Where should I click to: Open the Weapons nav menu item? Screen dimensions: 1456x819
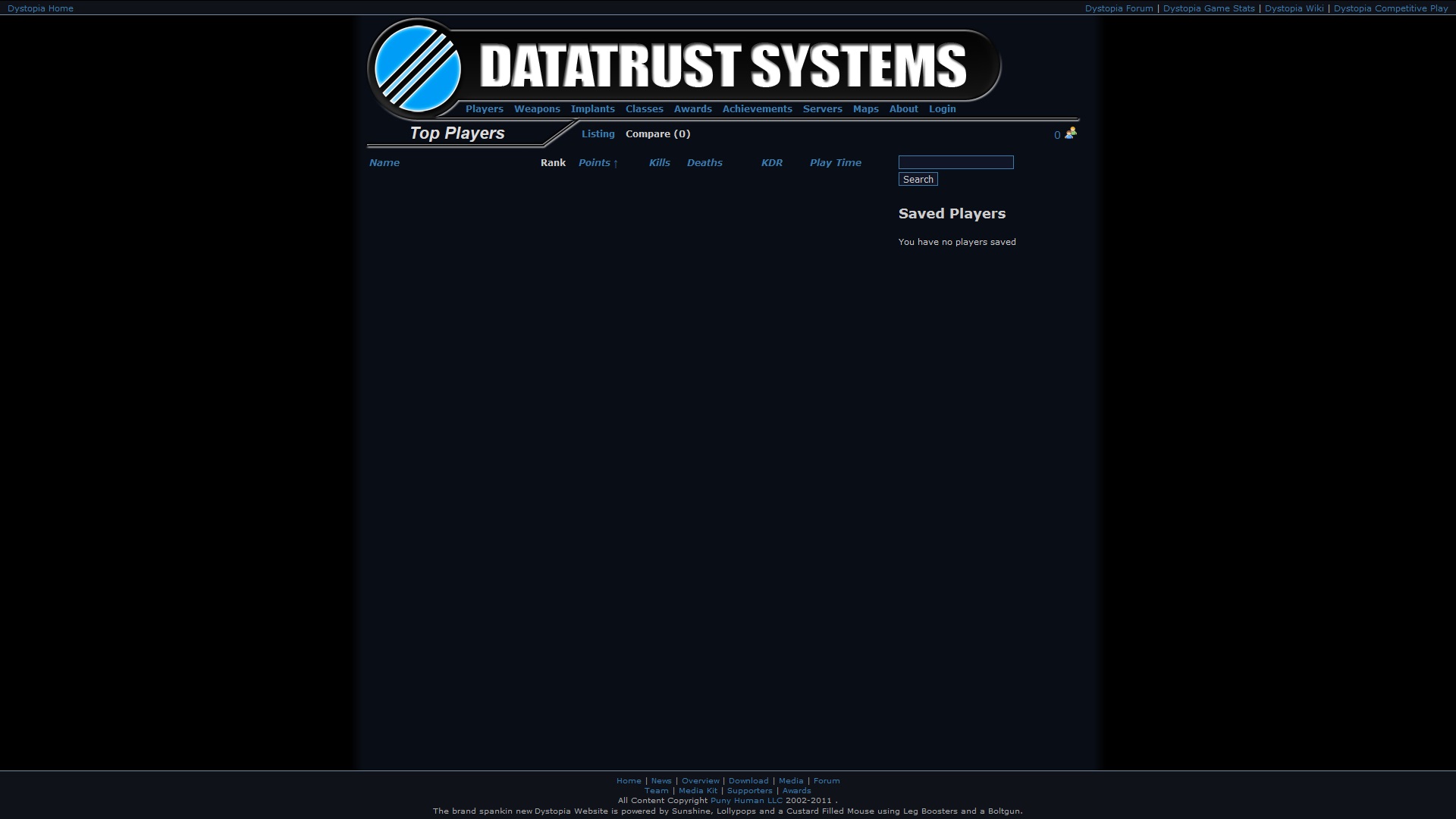pos(537,109)
